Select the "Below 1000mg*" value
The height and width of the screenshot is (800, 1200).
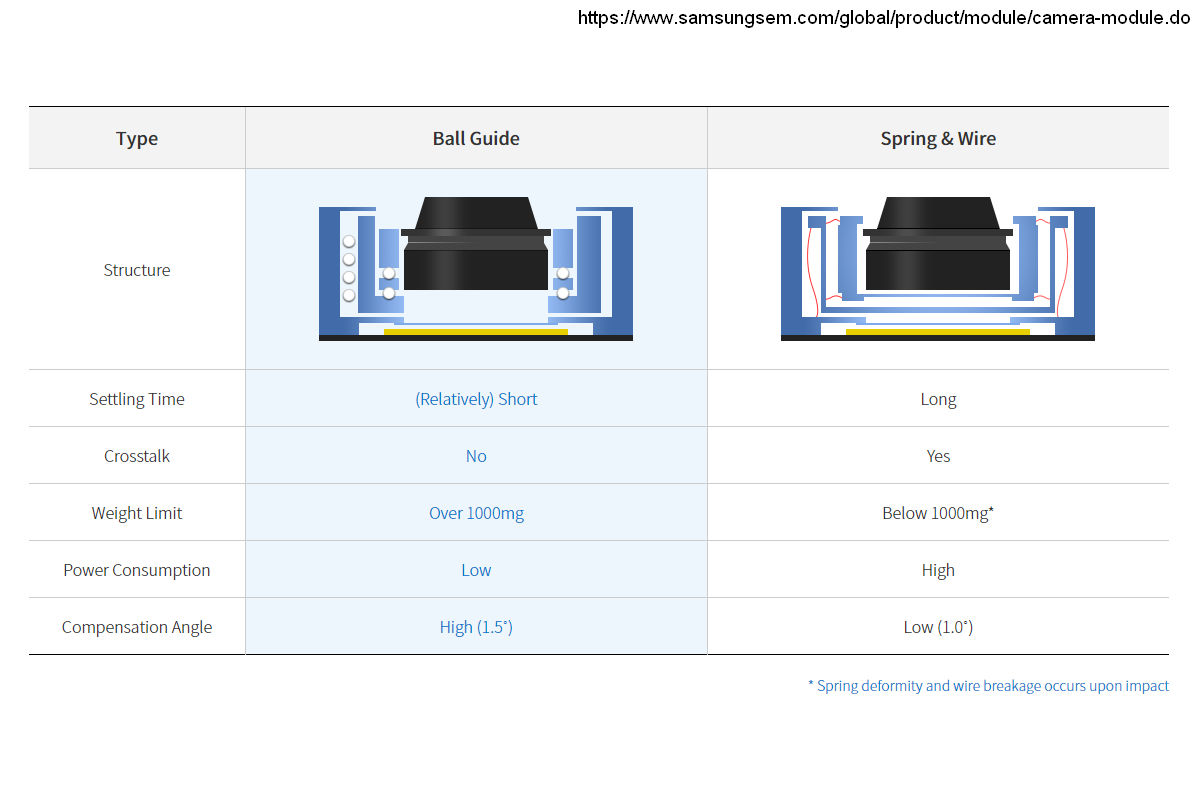point(938,513)
